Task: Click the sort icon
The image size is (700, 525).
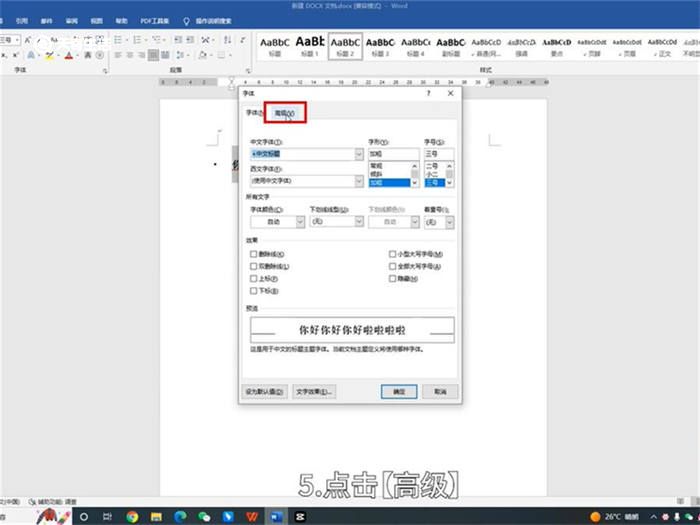Action: point(228,40)
